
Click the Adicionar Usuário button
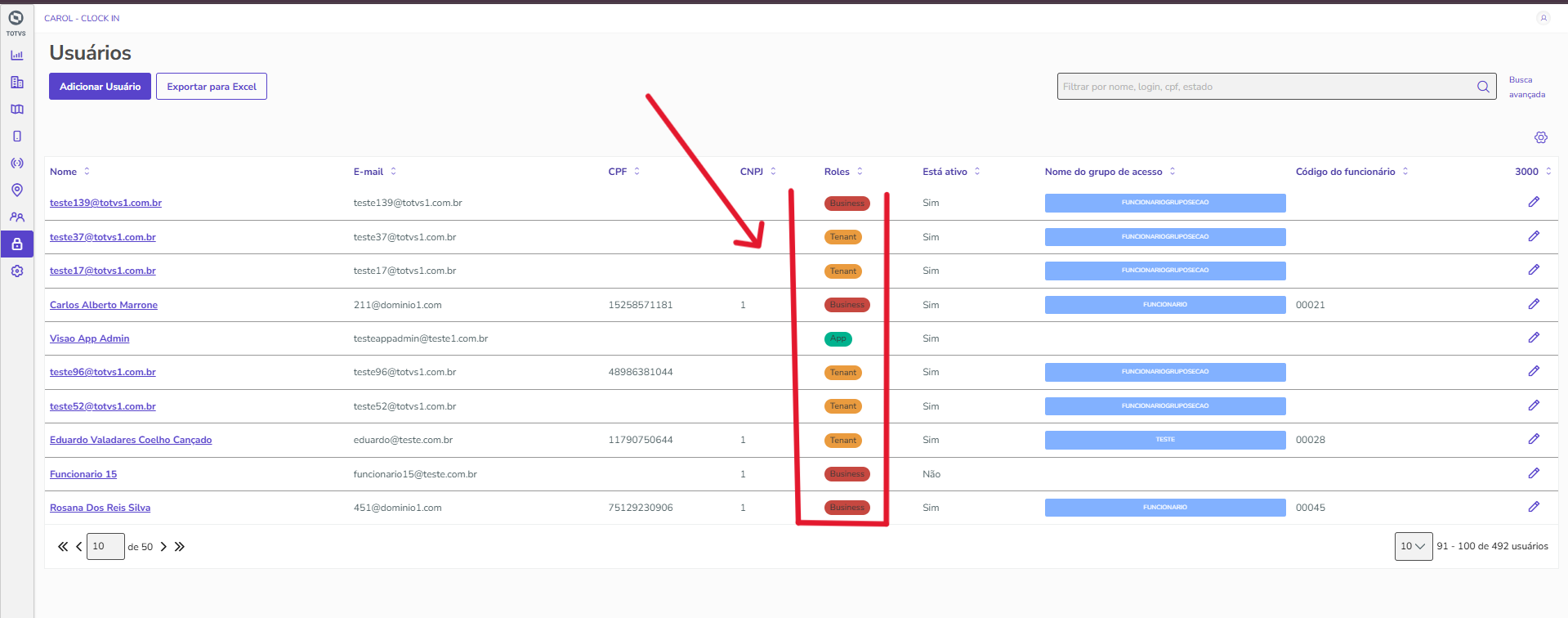[100, 87]
